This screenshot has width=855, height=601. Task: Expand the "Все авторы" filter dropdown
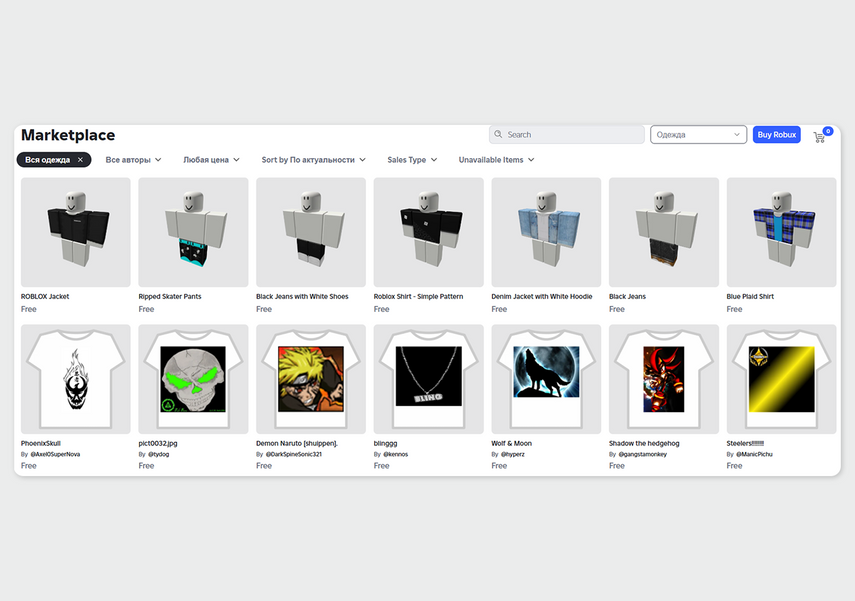pyautogui.click(x=133, y=159)
